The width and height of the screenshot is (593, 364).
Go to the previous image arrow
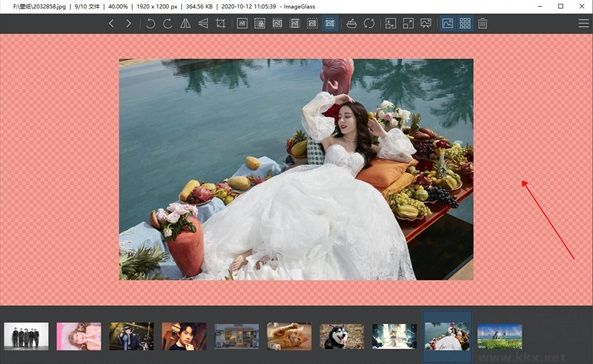(x=111, y=23)
